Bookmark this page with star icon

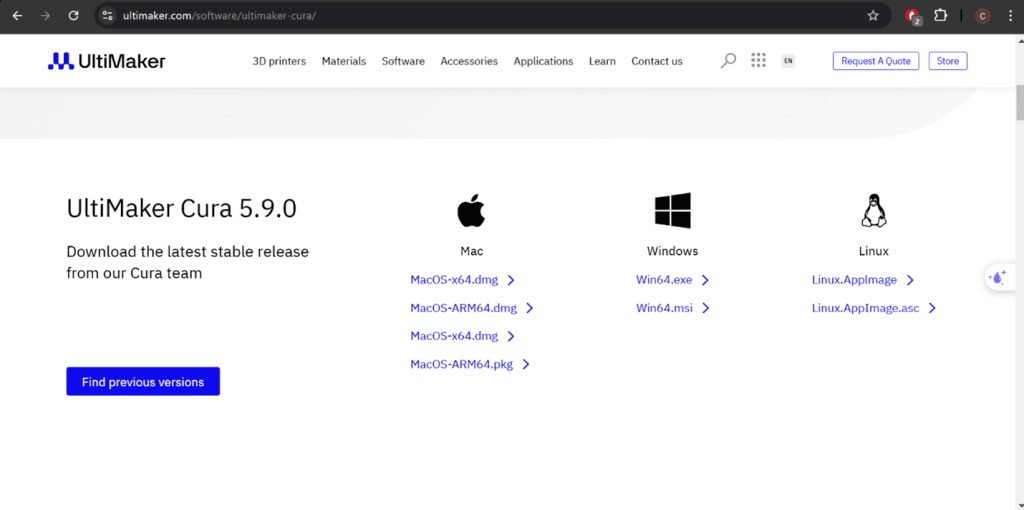click(873, 16)
